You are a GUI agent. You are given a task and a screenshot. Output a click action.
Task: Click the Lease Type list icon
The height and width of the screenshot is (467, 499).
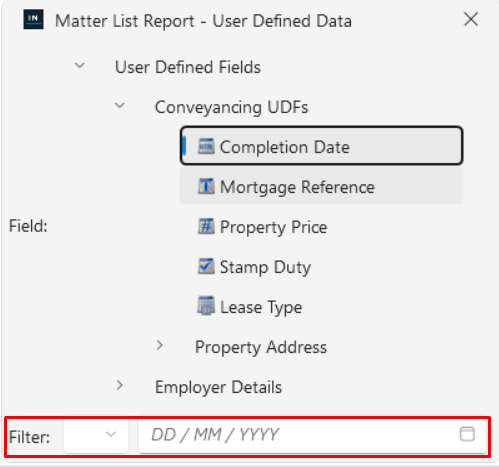(x=206, y=306)
